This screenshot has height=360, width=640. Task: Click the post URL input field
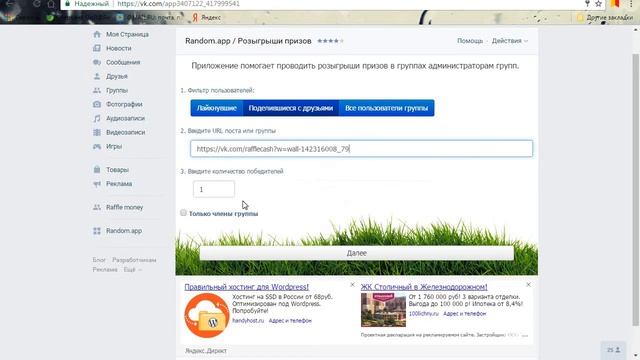[x=361, y=149]
